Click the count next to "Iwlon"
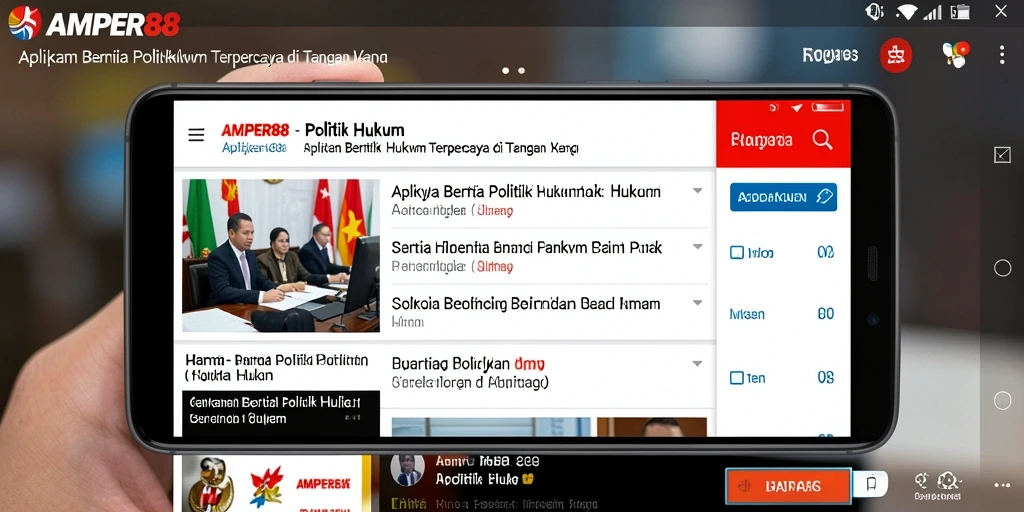The image size is (1024, 512). click(x=826, y=252)
